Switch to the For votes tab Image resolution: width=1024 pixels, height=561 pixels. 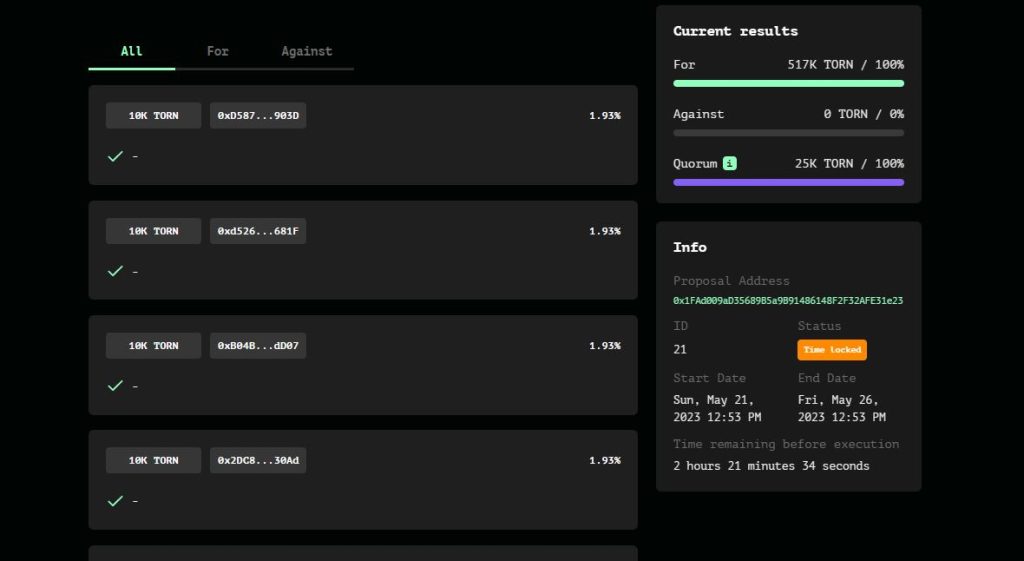point(217,51)
